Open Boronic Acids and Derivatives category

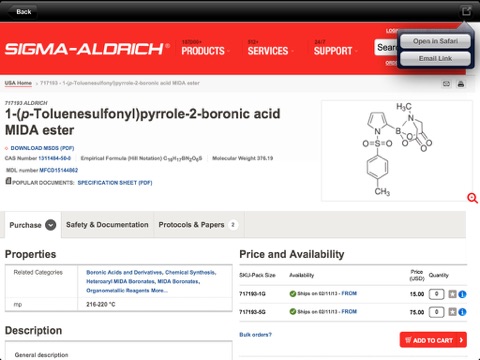pos(124,272)
